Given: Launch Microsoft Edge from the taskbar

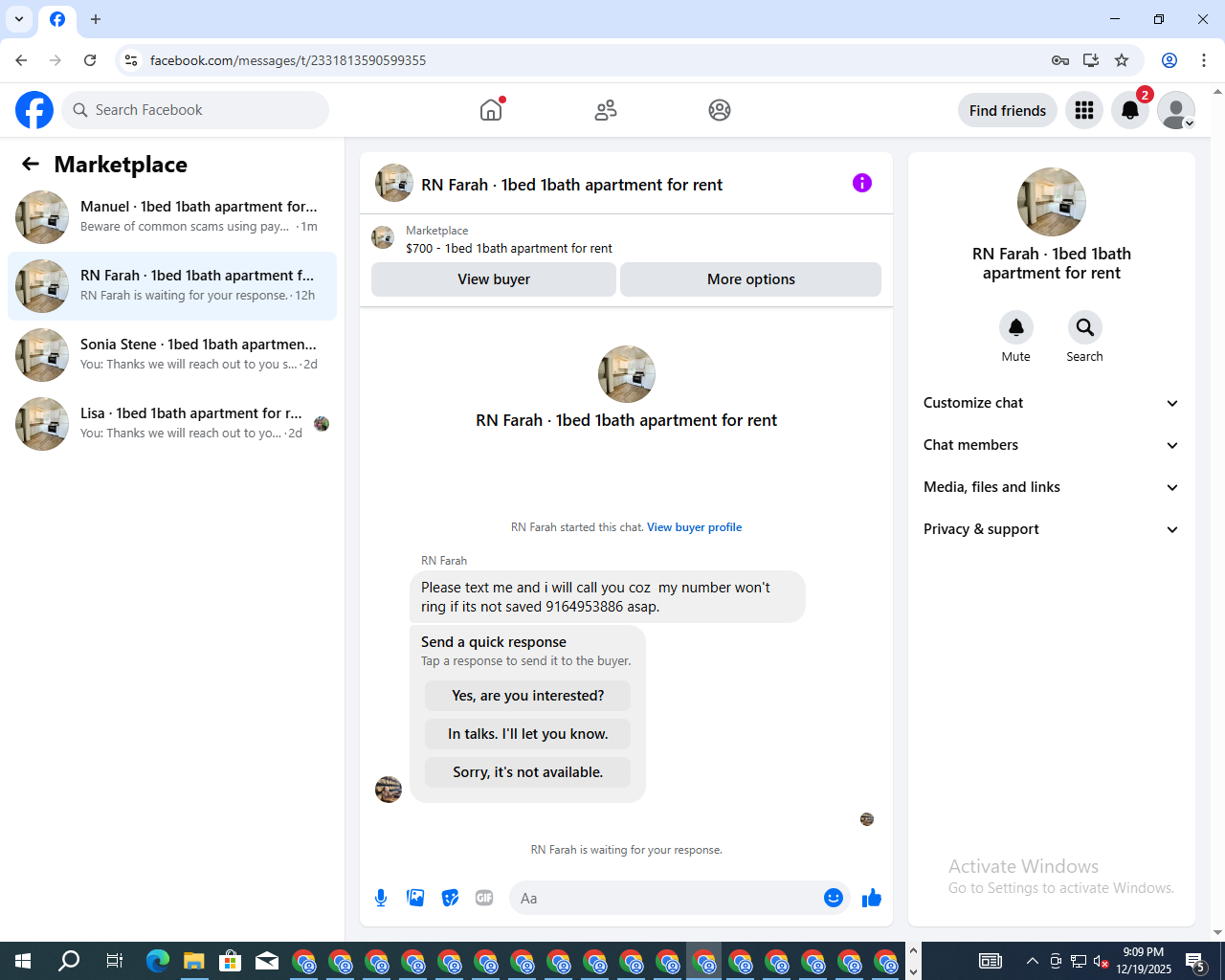Looking at the screenshot, I should click(157, 961).
